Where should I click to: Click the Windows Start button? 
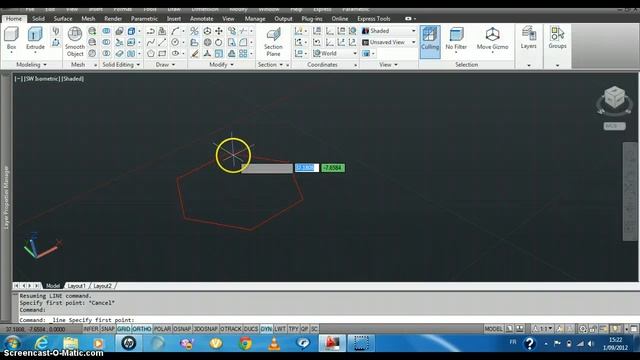tap(13, 343)
